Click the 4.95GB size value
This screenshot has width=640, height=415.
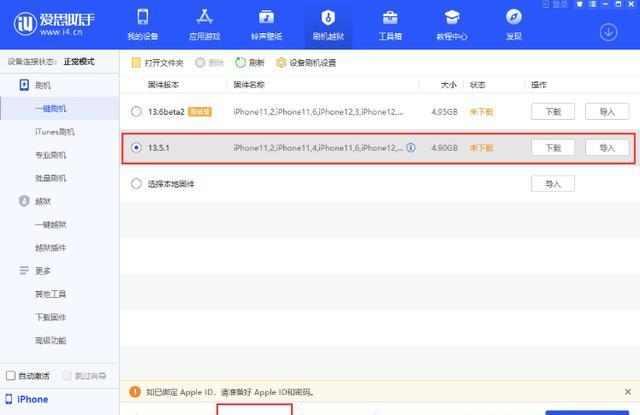pos(444,112)
